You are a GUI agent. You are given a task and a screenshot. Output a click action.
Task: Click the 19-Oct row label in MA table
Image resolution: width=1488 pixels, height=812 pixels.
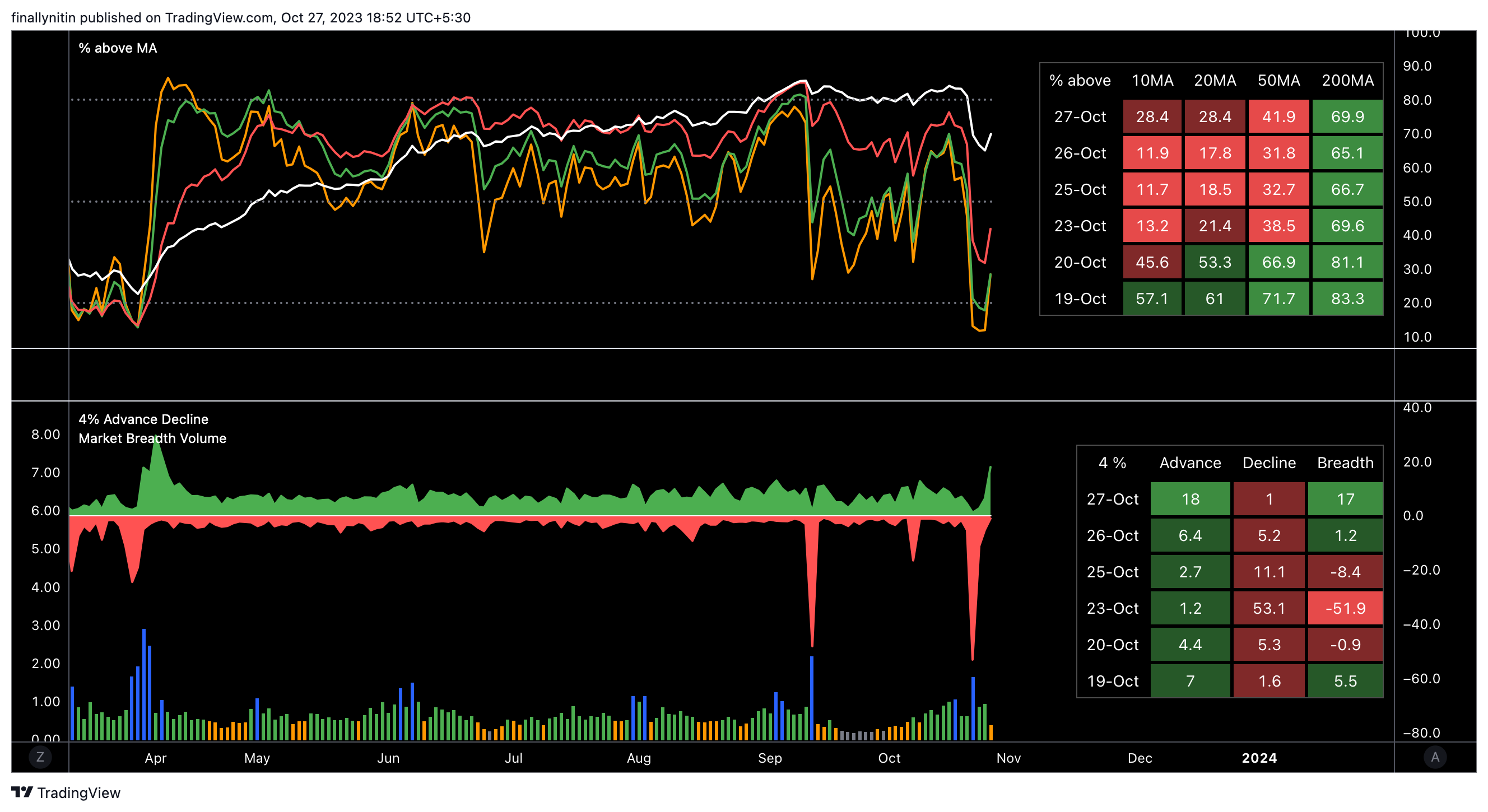[x=1080, y=298]
